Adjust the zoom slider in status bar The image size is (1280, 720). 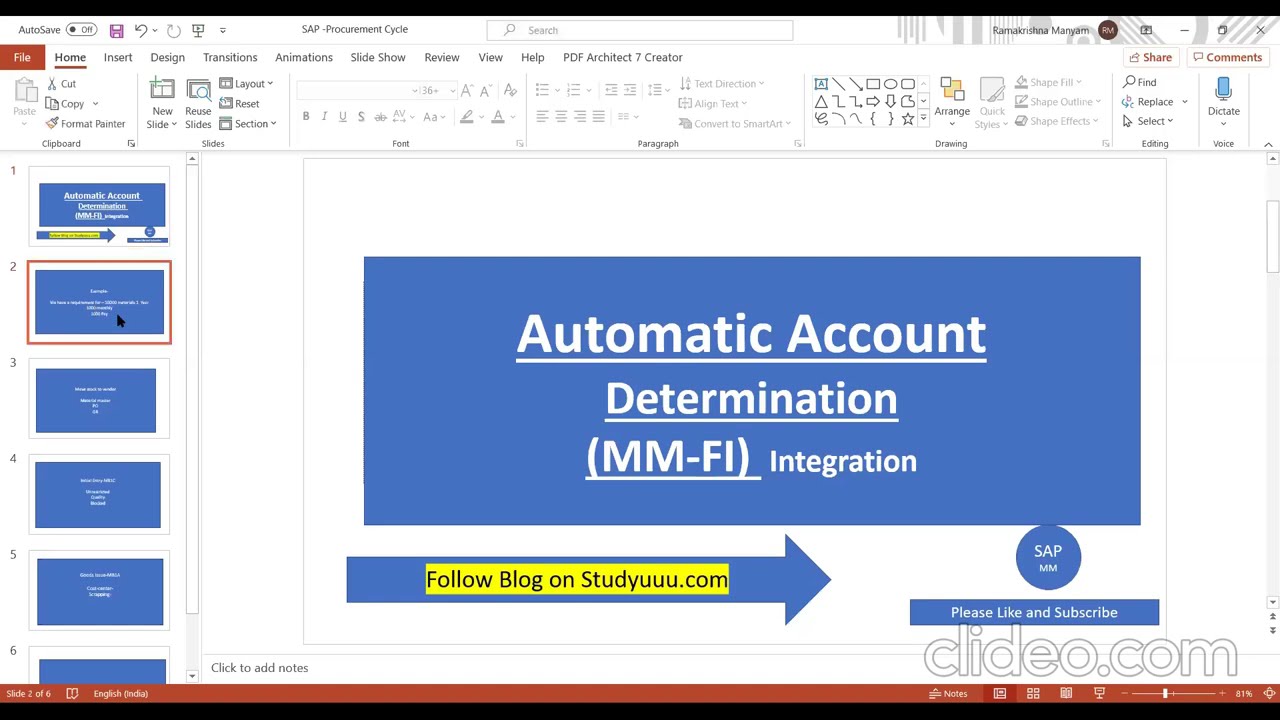click(x=1165, y=694)
